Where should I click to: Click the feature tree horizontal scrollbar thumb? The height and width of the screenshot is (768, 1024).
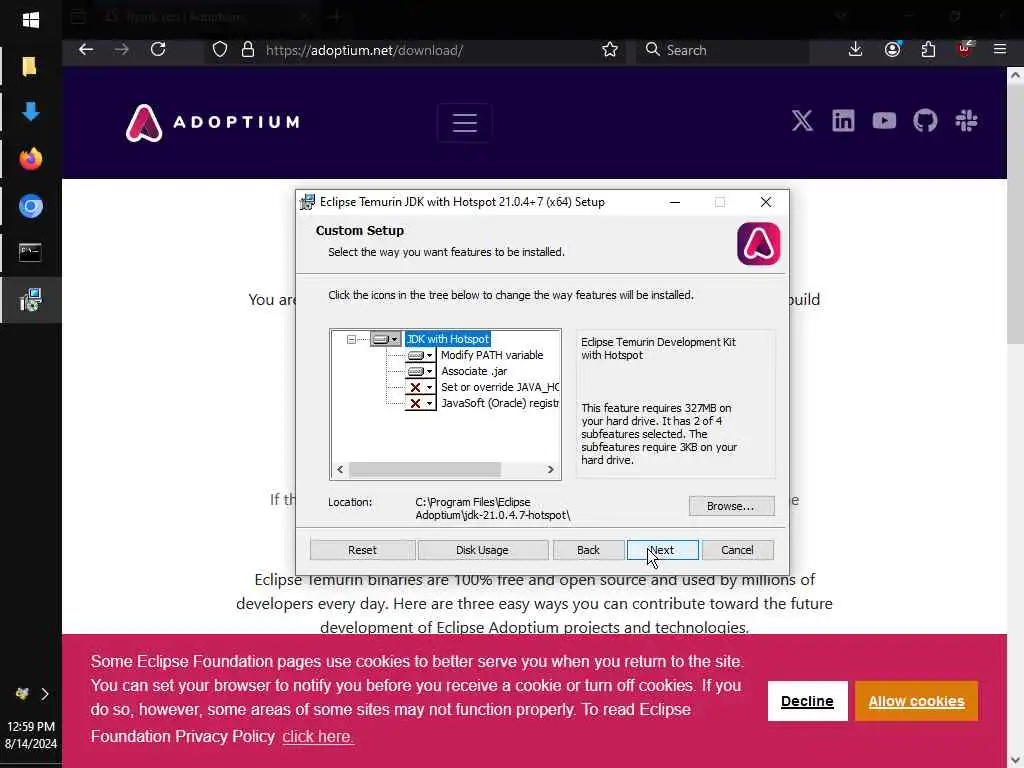coord(425,470)
